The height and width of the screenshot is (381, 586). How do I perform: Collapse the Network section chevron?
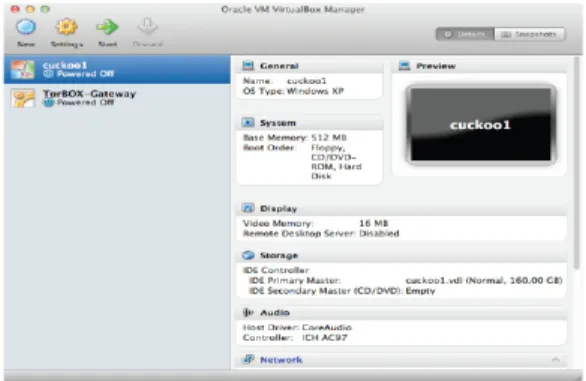(x=556, y=360)
